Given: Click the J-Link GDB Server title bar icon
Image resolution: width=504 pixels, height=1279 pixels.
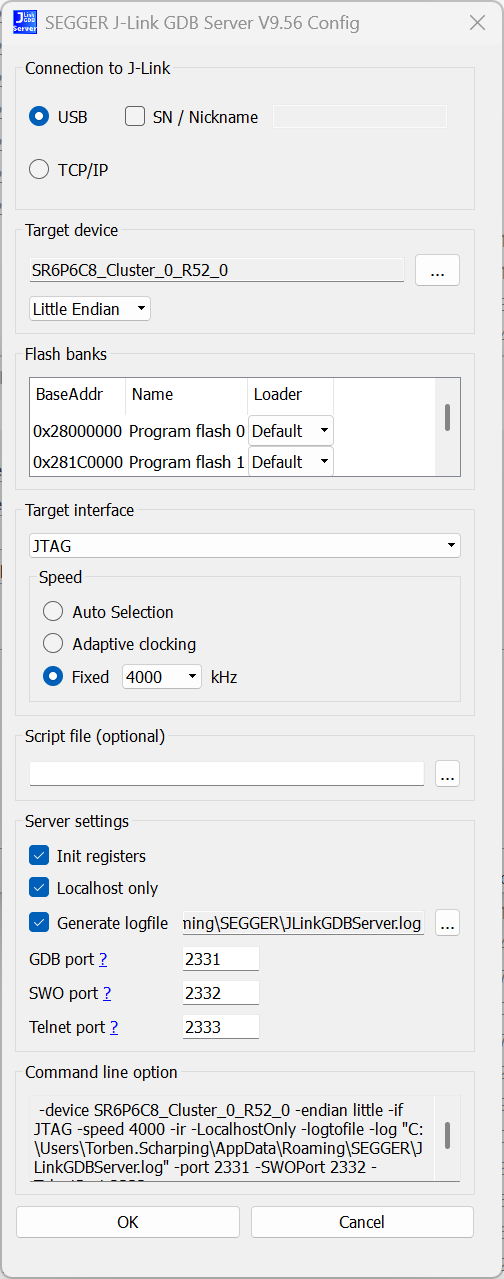Looking at the screenshot, I should (25, 22).
